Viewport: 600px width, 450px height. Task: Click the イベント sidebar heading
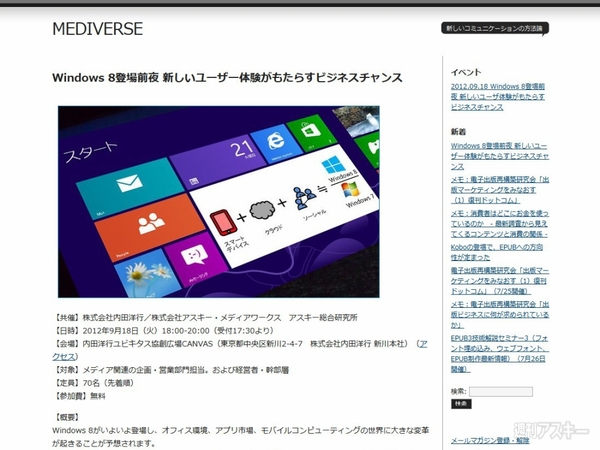click(466, 72)
